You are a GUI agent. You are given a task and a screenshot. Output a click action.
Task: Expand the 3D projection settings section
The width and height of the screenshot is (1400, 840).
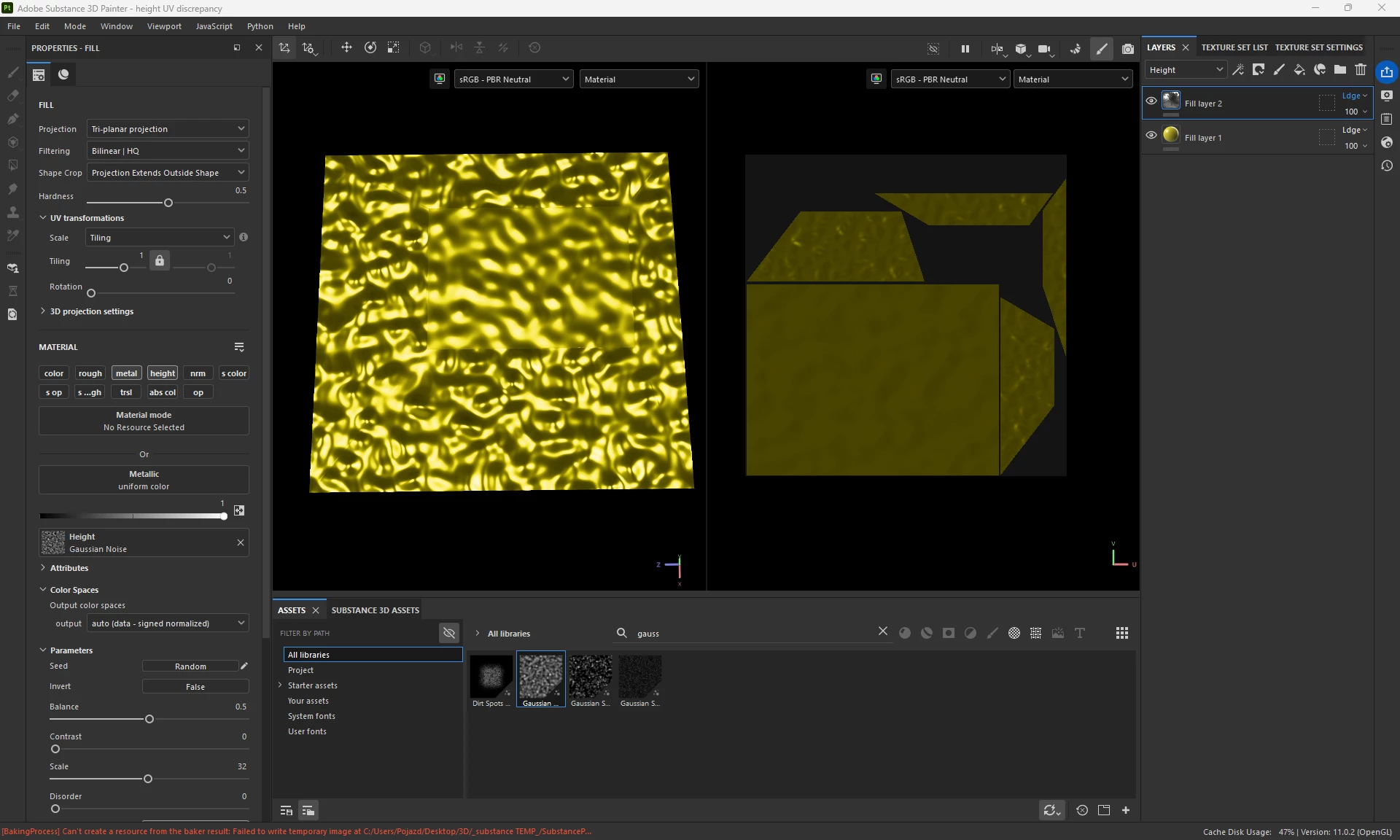91,311
